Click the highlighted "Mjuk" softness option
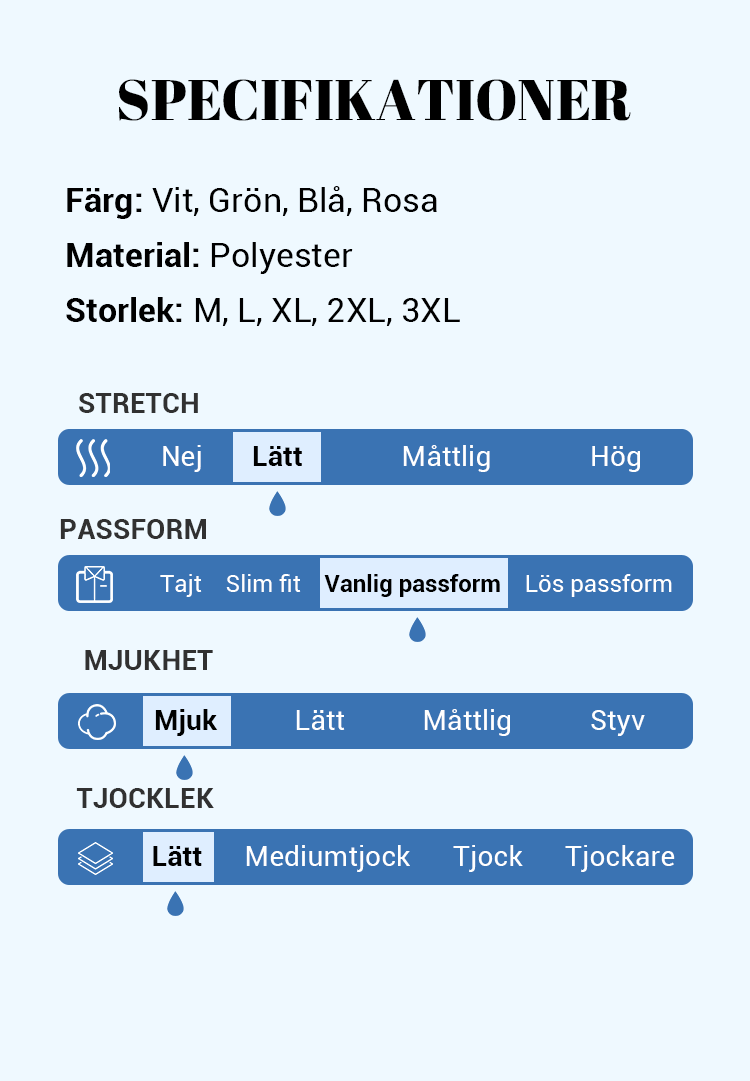 tap(186, 721)
